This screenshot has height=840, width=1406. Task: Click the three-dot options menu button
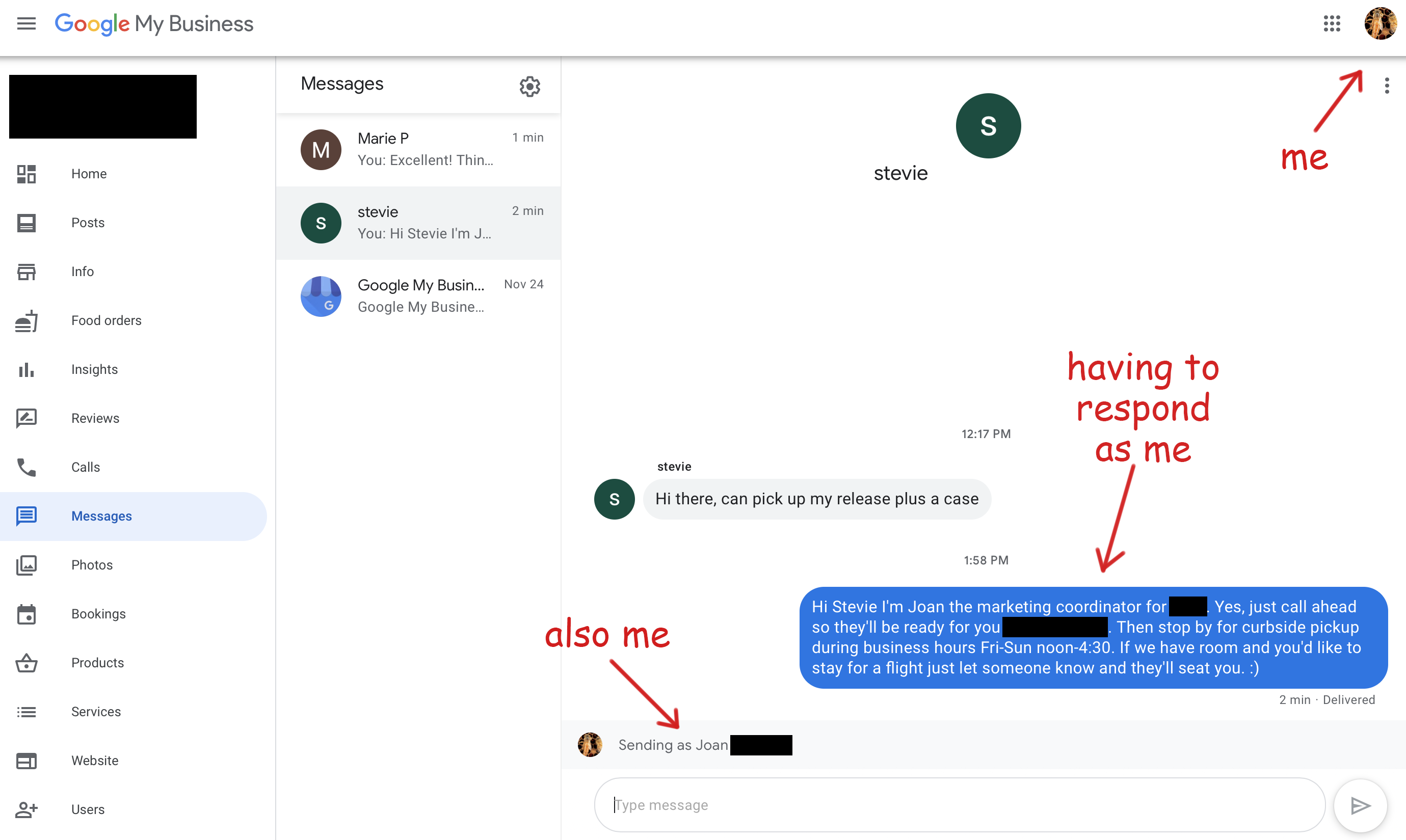(x=1387, y=85)
